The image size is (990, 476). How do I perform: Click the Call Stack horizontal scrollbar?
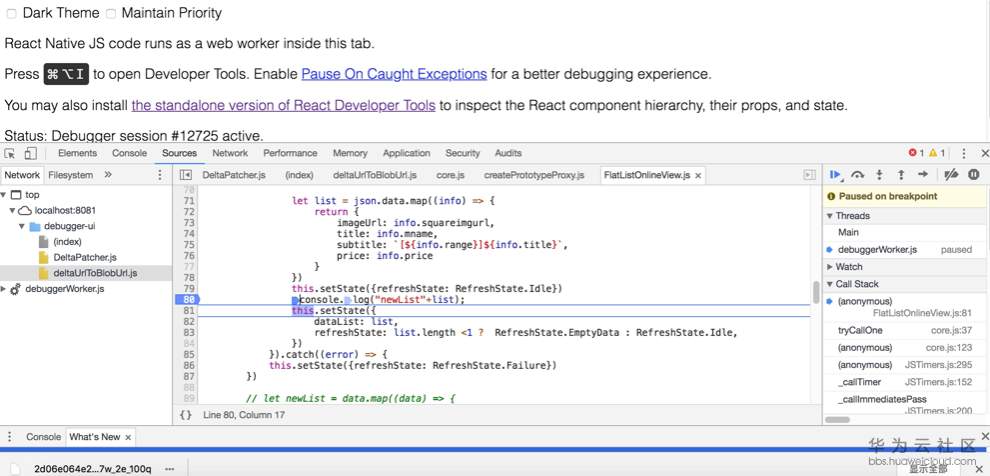838,420
